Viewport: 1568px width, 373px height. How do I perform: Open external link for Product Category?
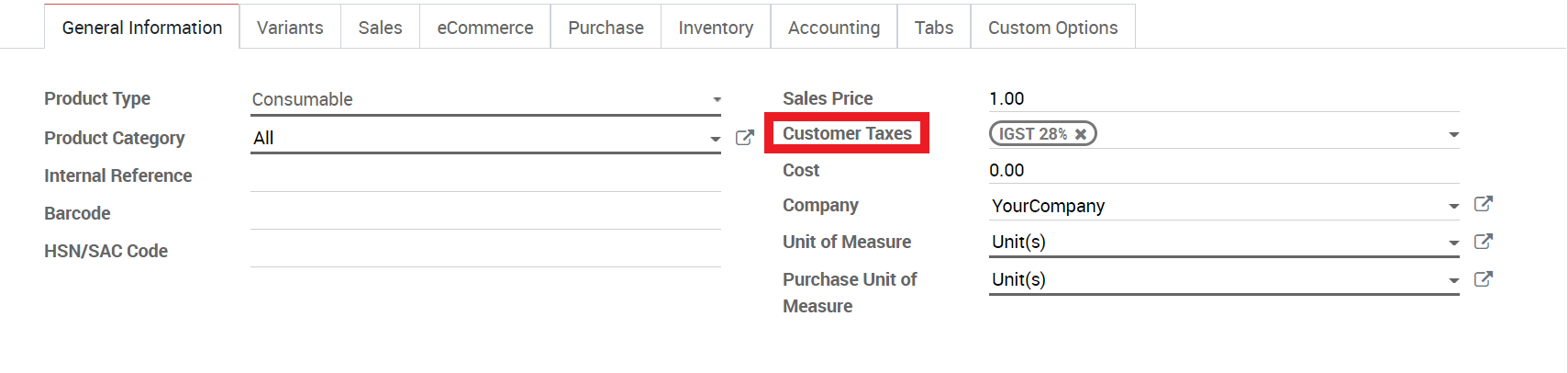(744, 138)
